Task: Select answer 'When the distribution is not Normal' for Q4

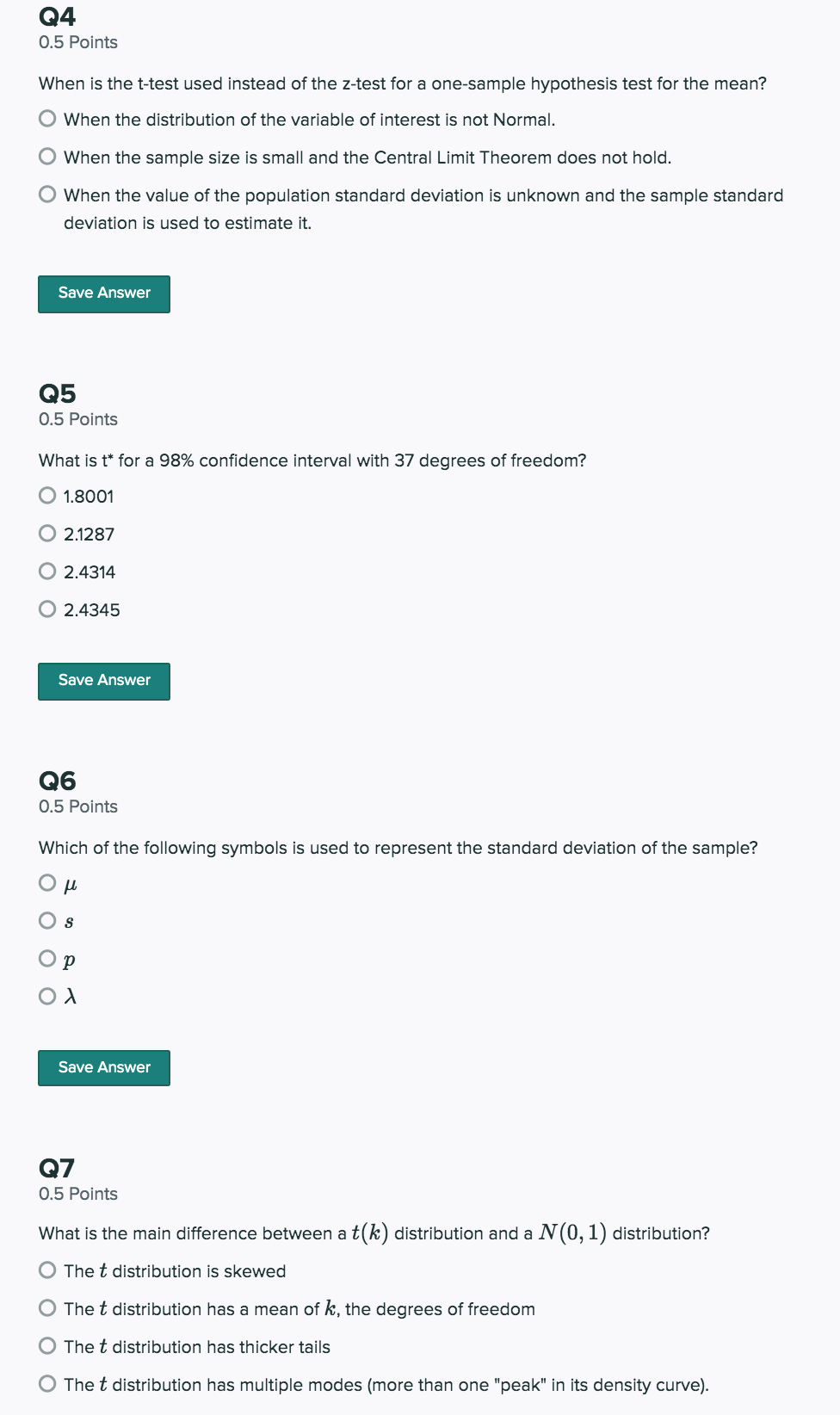Action: click(46, 120)
